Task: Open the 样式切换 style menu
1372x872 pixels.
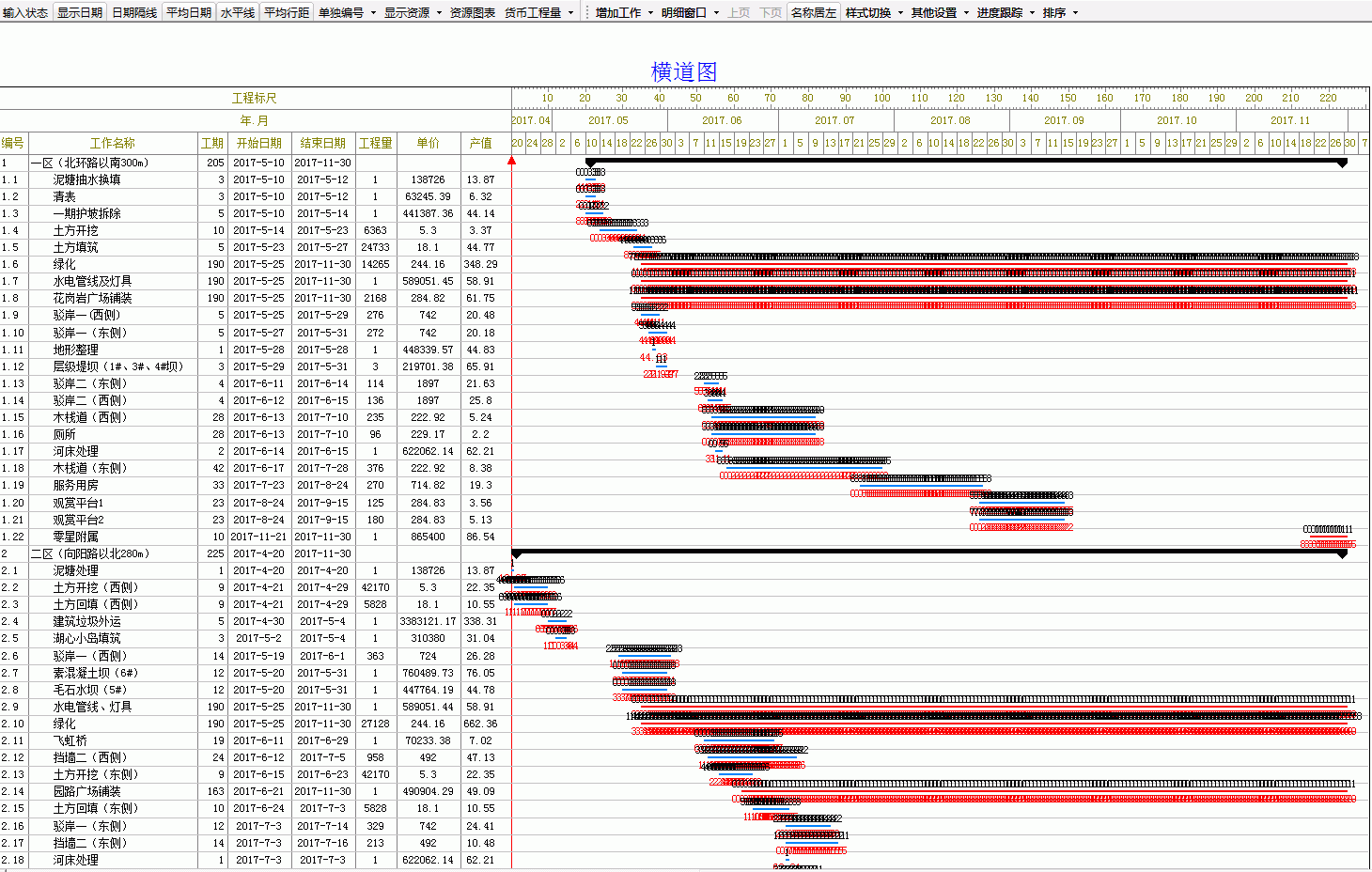Action: tap(874, 12)
